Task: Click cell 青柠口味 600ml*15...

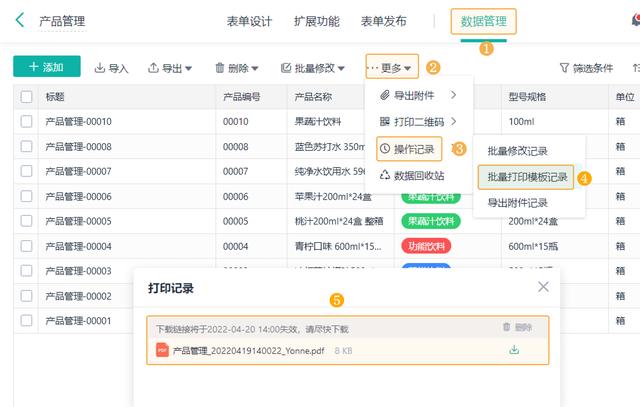Action: tap(338, 246)
